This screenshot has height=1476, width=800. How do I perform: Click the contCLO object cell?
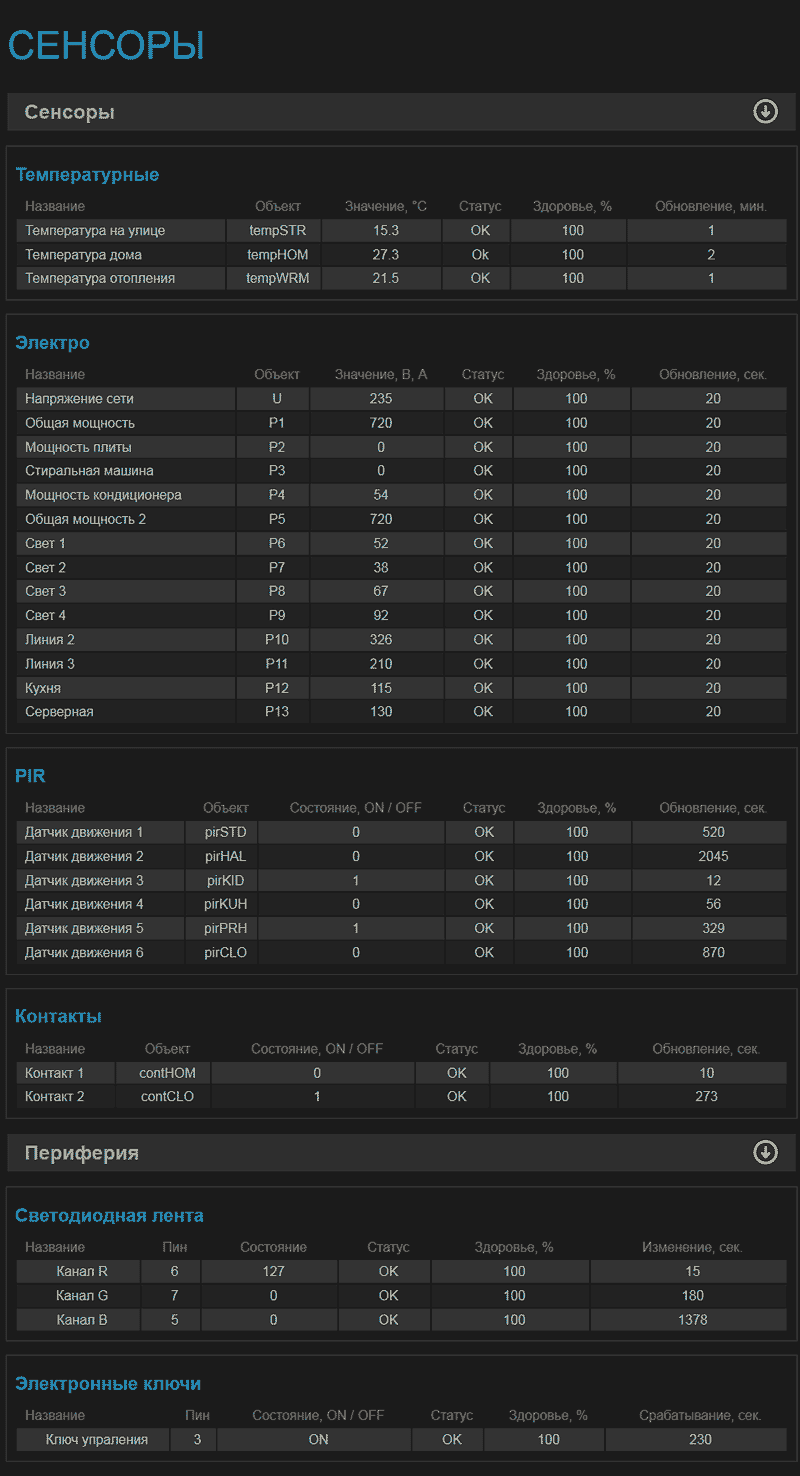coord(167,1097)
